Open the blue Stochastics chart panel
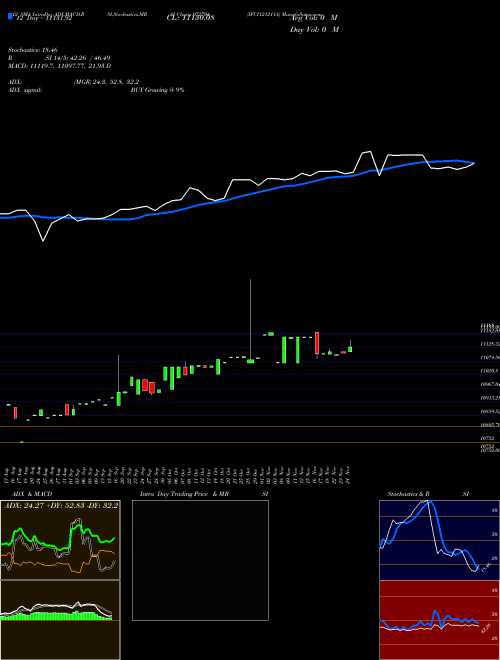The image size is (500, 660). click(439, 540)
